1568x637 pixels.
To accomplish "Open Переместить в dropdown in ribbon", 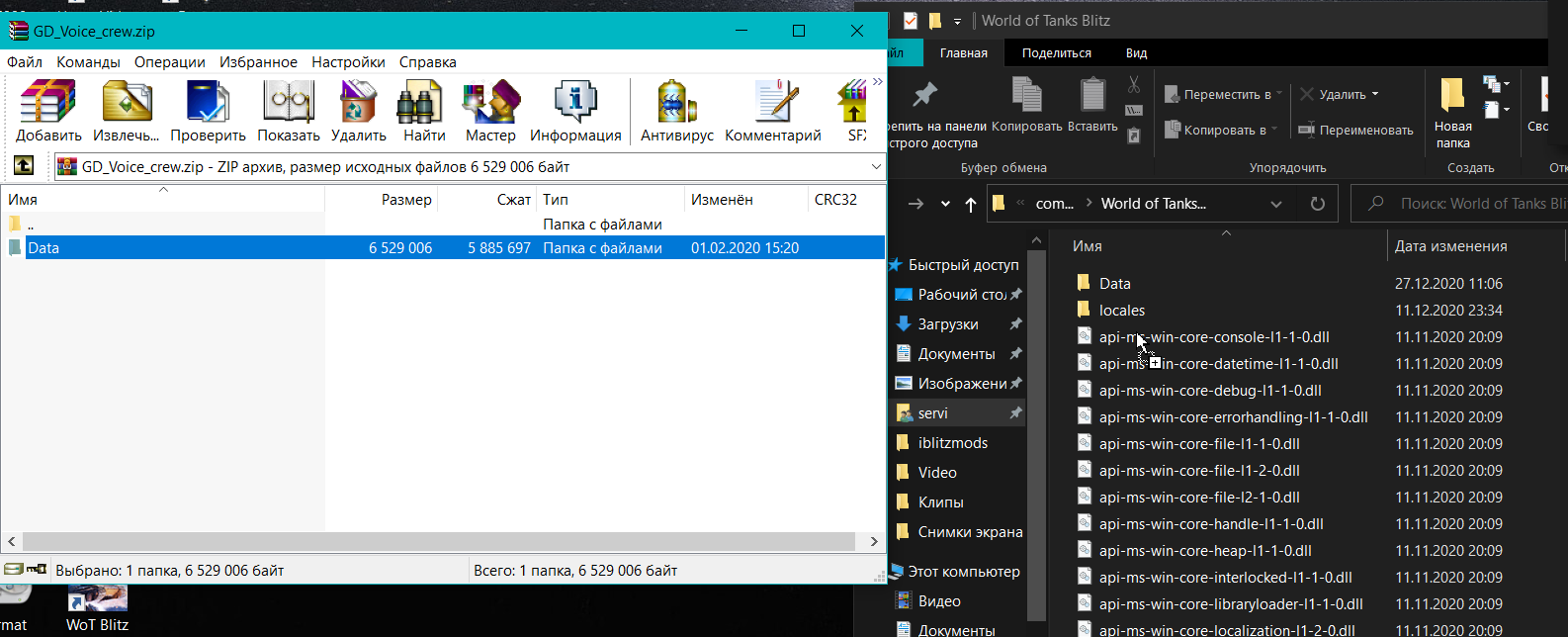I will pos(1223,94).
